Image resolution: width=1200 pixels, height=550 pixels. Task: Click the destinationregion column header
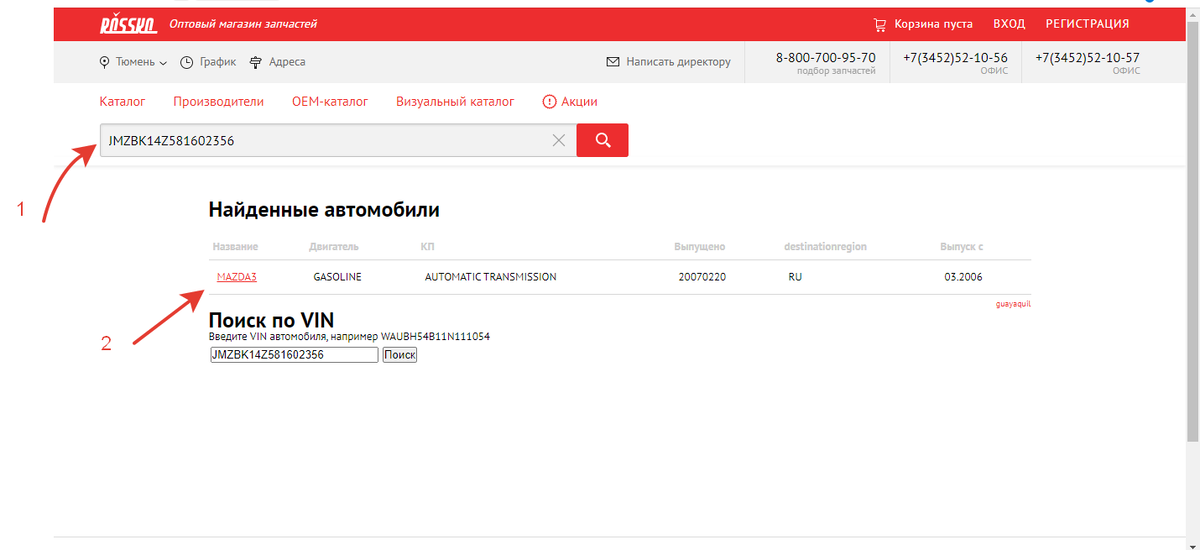(x=825, y=247)
